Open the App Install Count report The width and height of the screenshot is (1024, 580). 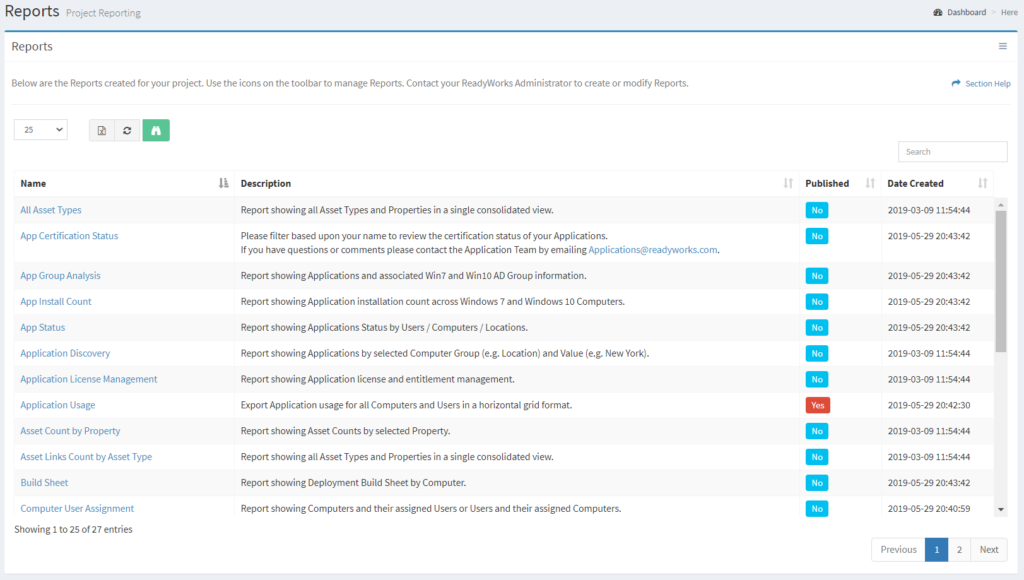(55, 301)
